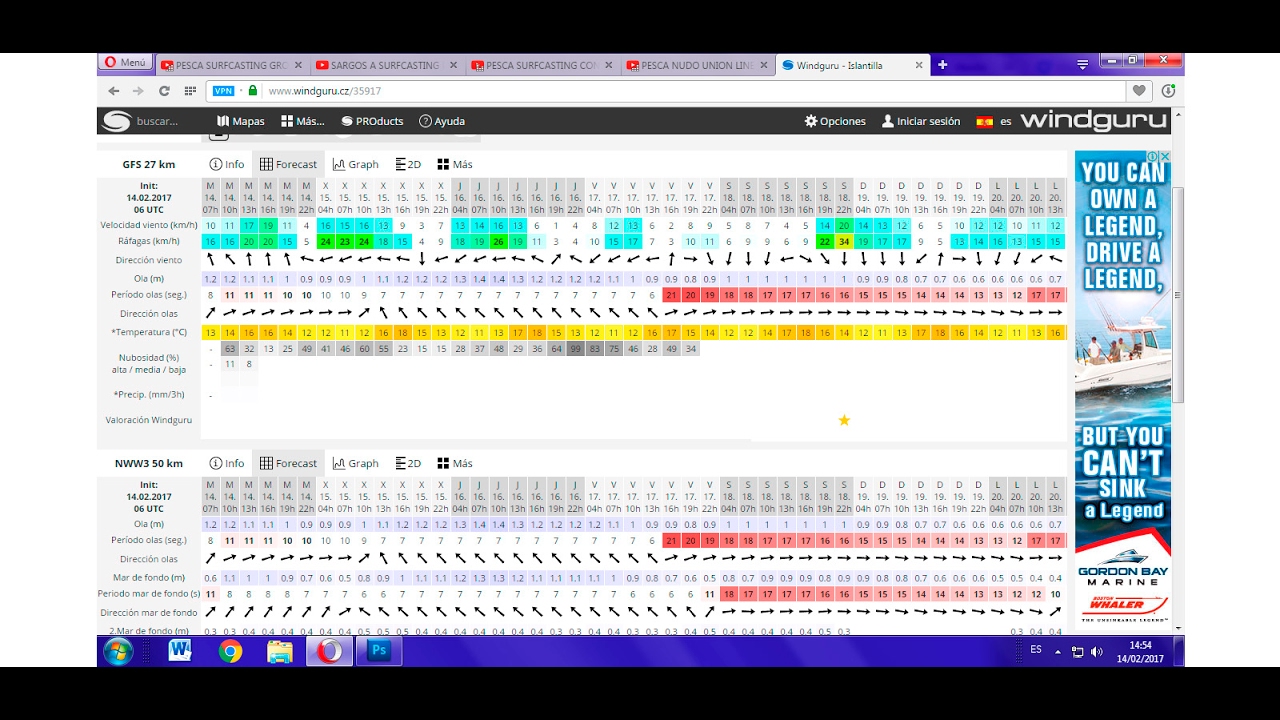
Task: Open the Graph tab of NWW3 50 km
Action: point(356,463)
